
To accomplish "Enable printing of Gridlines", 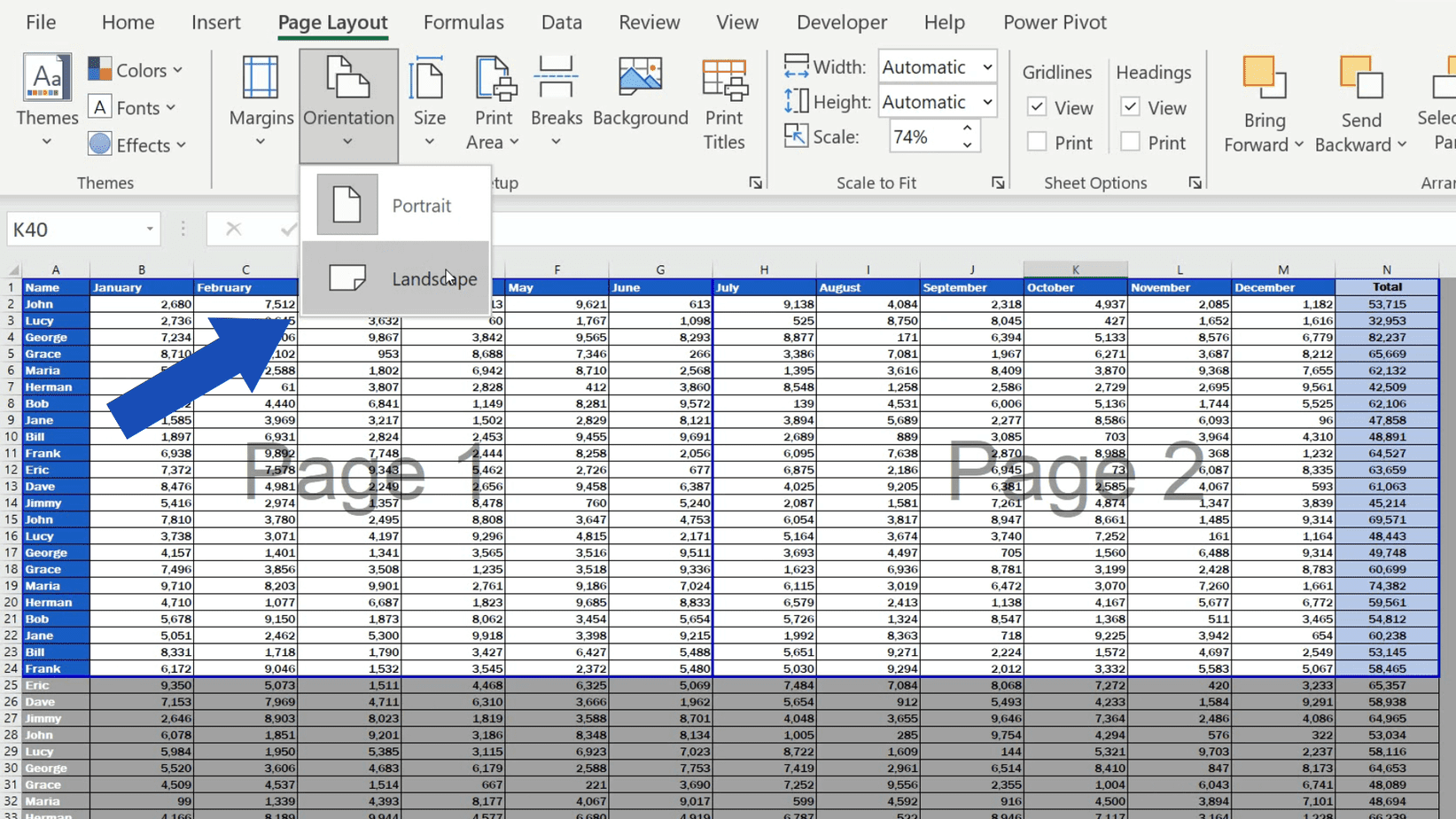I will point(1037,142).
